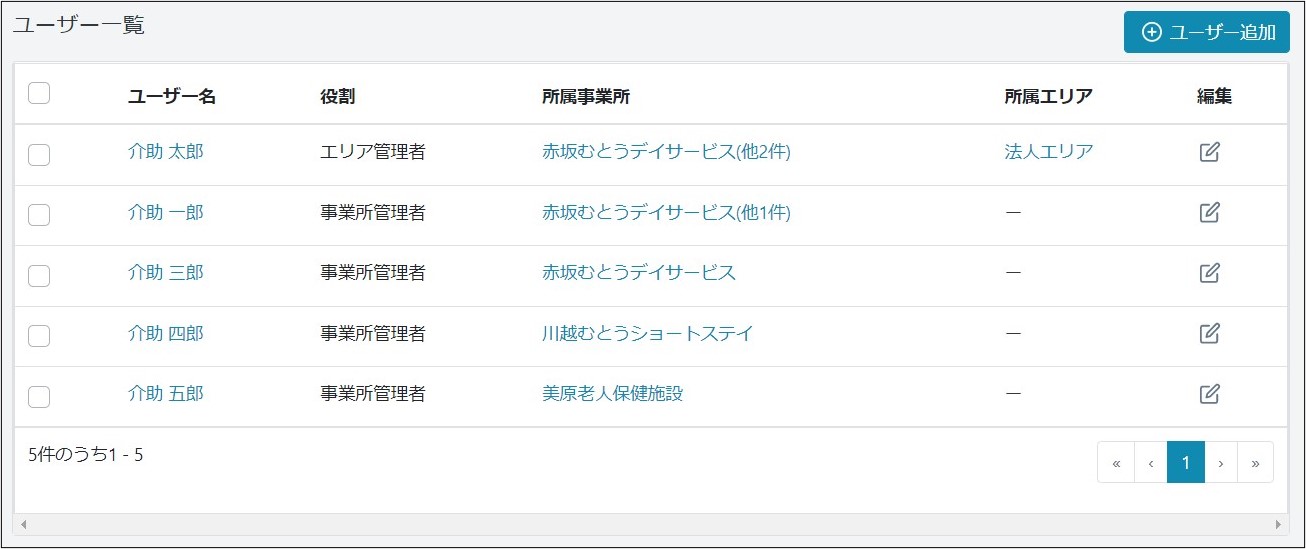Click 事業所管理者 in 介助 五郎 row
Viewport: 1306px width, 549px height.
coord(373,394)
